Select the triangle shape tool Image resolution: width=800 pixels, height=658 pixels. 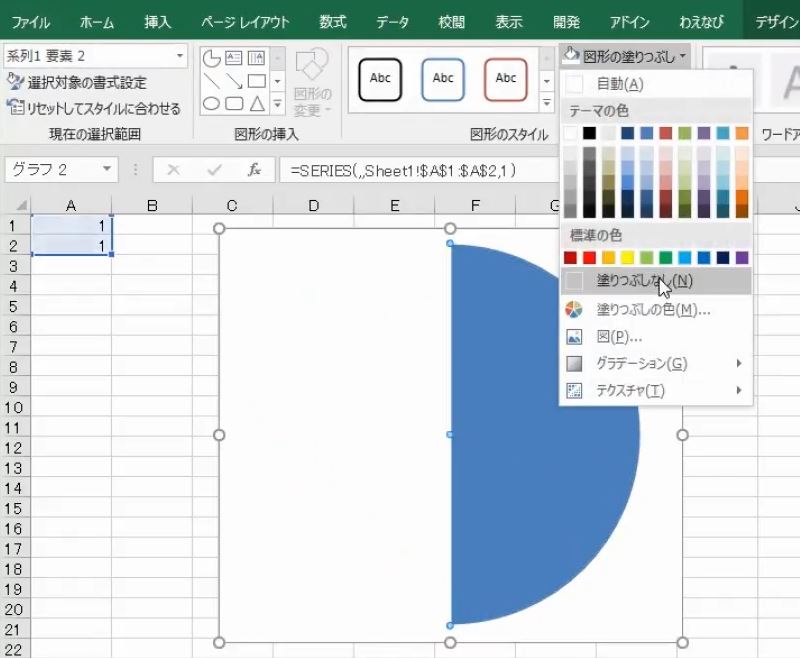point(257,103)
